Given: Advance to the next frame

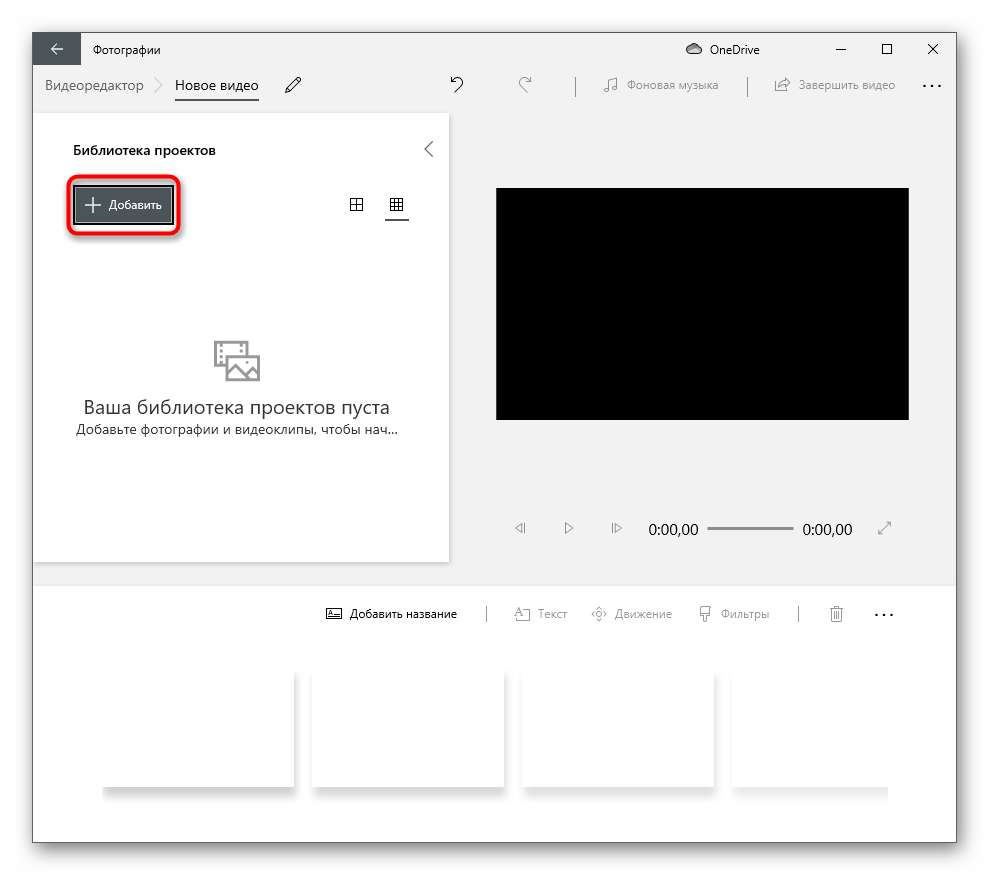Looking at the screenshot, I should coord(616,528).
